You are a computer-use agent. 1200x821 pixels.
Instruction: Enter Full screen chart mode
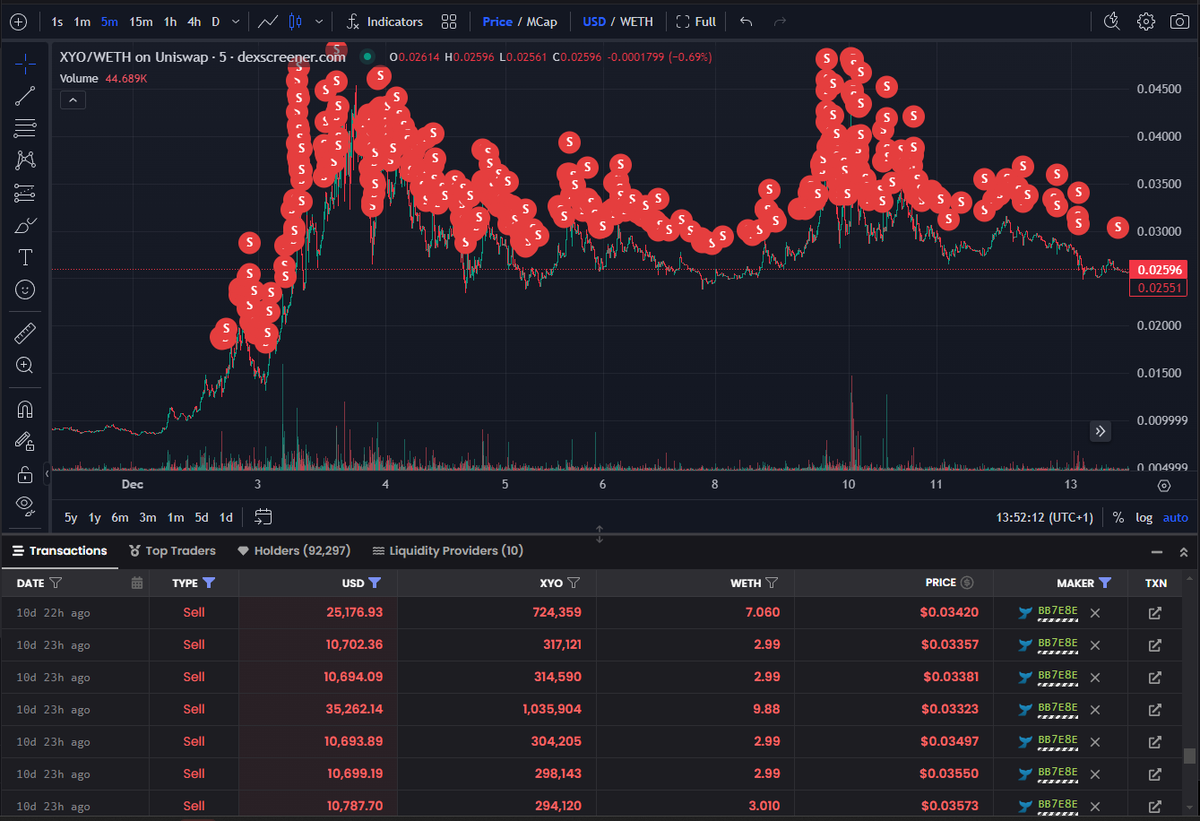pyautogui.click(x=696, y=21)
